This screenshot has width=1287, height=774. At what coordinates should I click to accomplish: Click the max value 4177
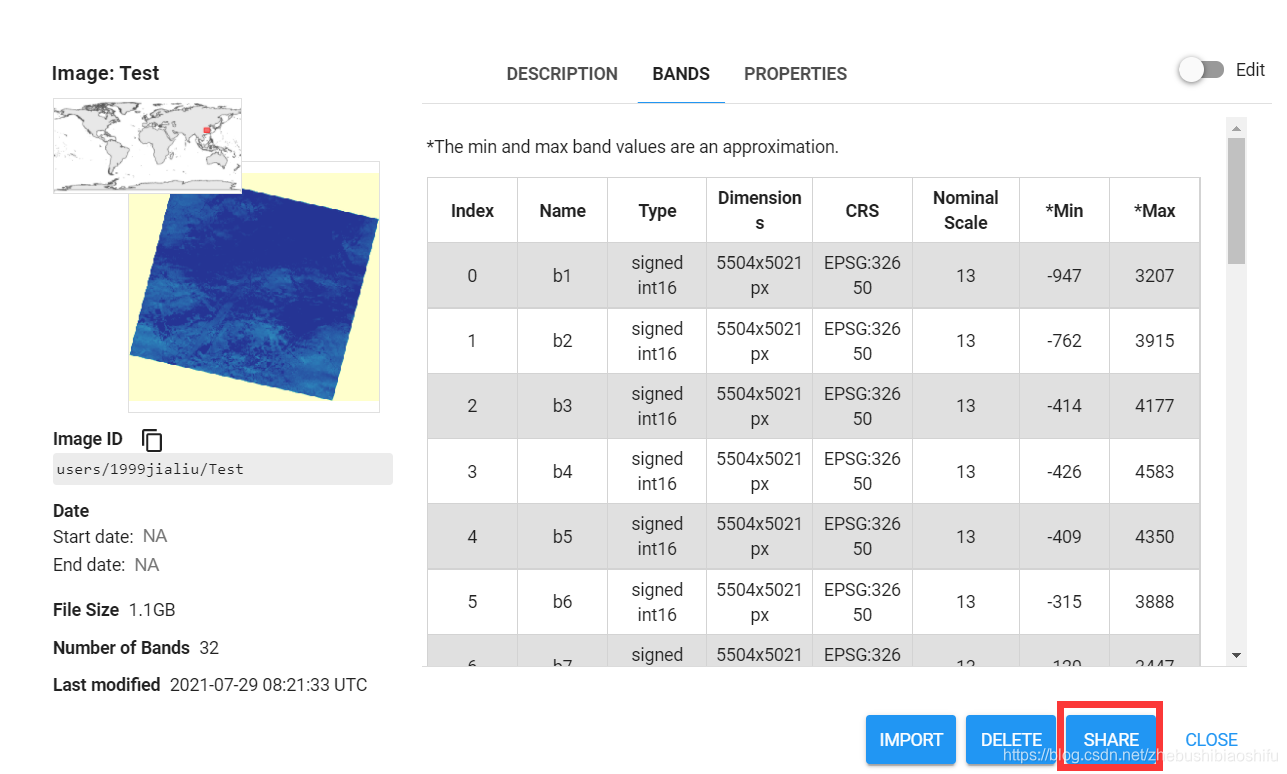[x=1154, y=406]
